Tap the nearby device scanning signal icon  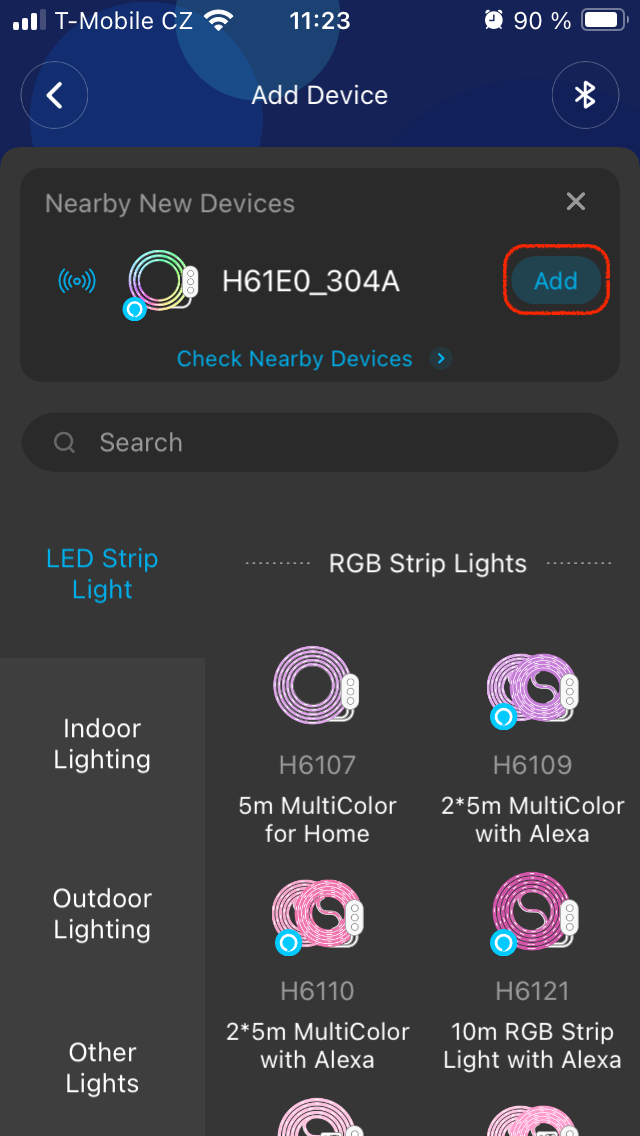[77, 281]
